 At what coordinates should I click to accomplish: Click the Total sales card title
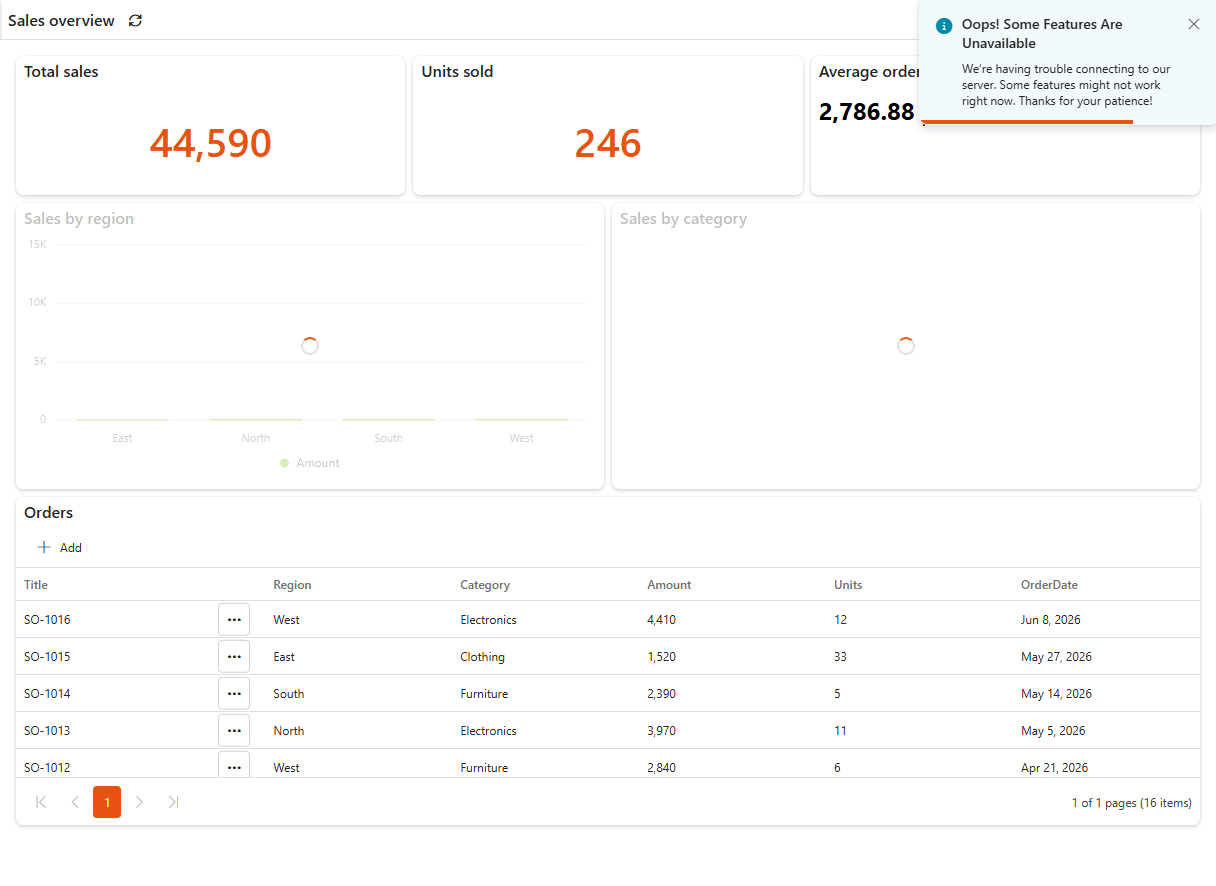[x=61, y=72]
